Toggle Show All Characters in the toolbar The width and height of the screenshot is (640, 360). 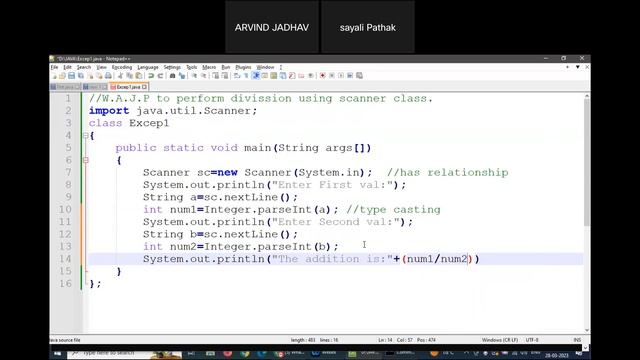pyautogui.click(x=247, y=76)
